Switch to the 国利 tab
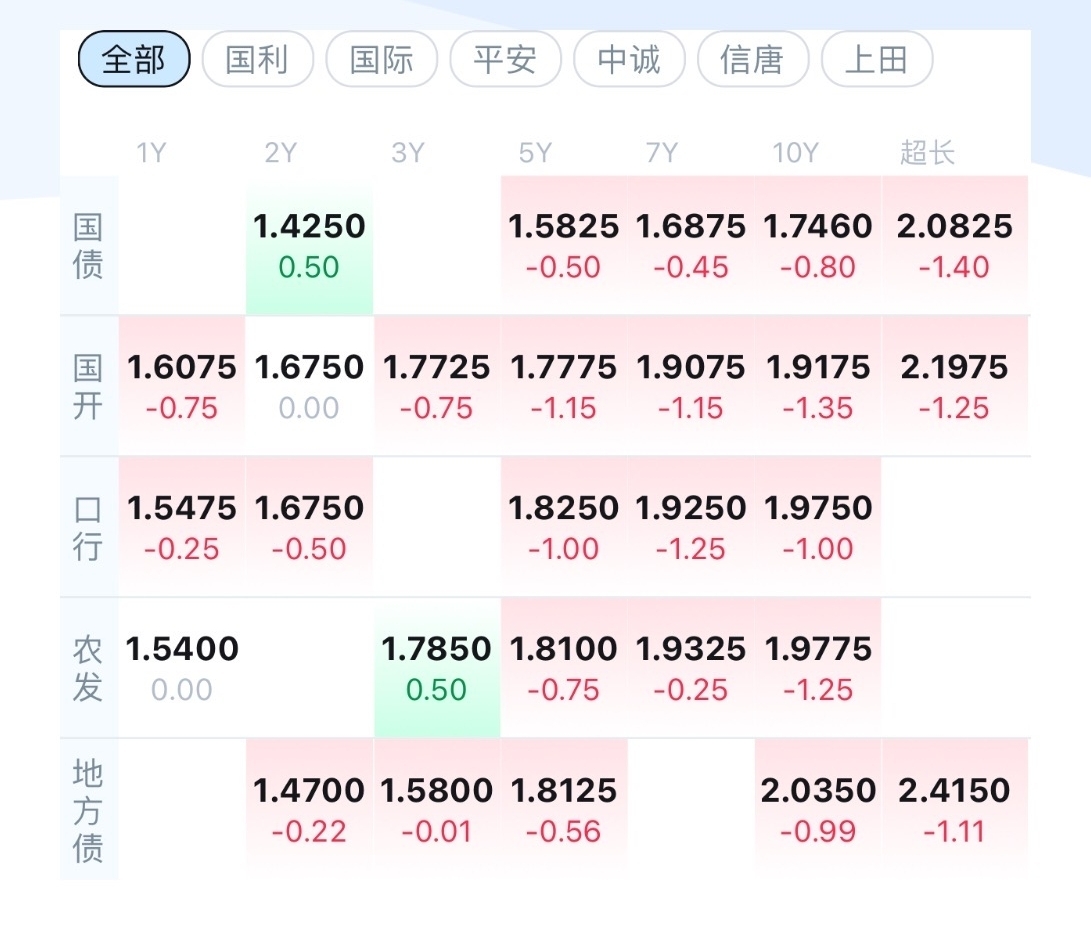The image size is (1091, 940). [x=257, y=60]
